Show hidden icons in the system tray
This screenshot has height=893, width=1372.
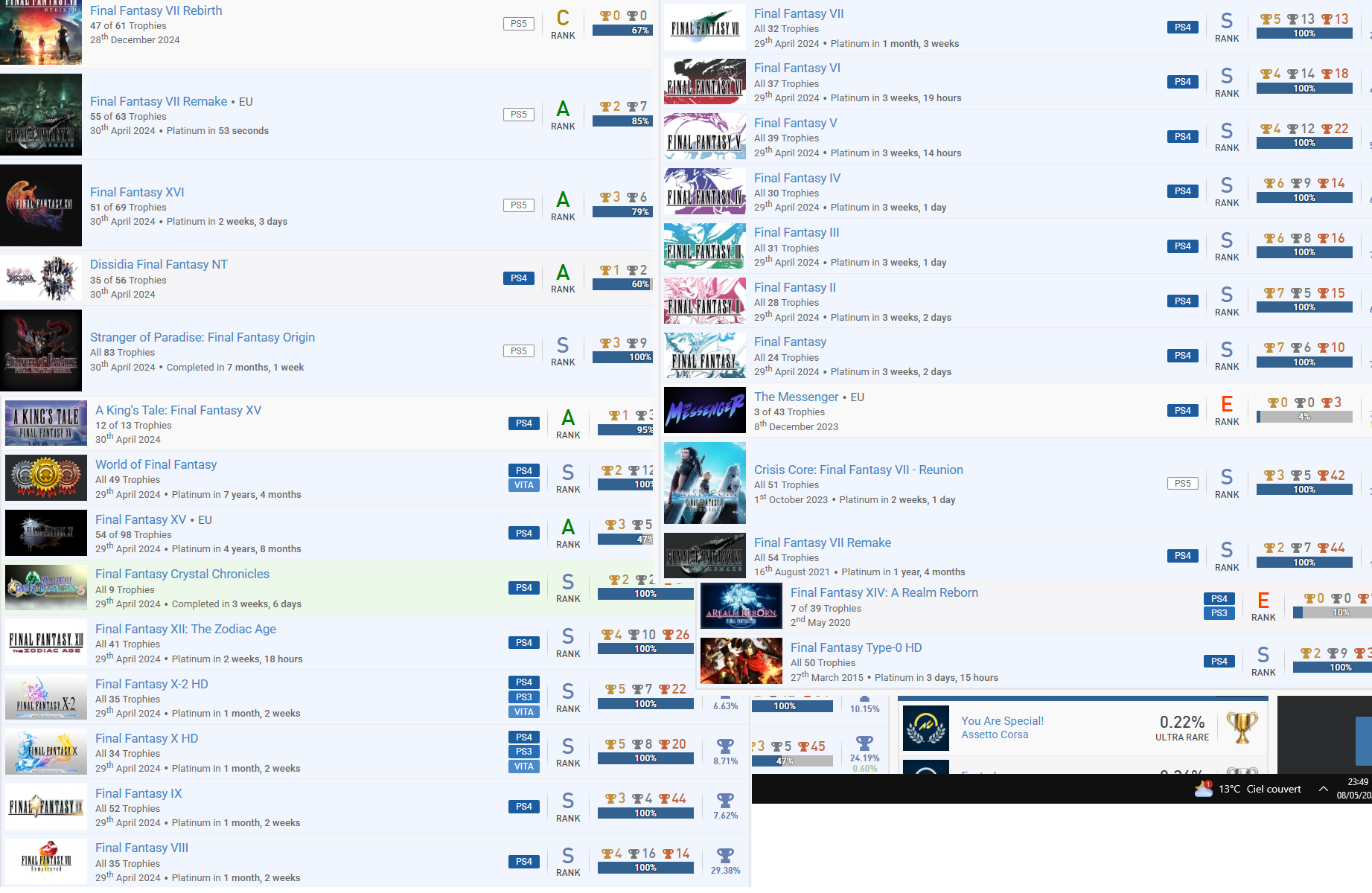point(1323,789)
